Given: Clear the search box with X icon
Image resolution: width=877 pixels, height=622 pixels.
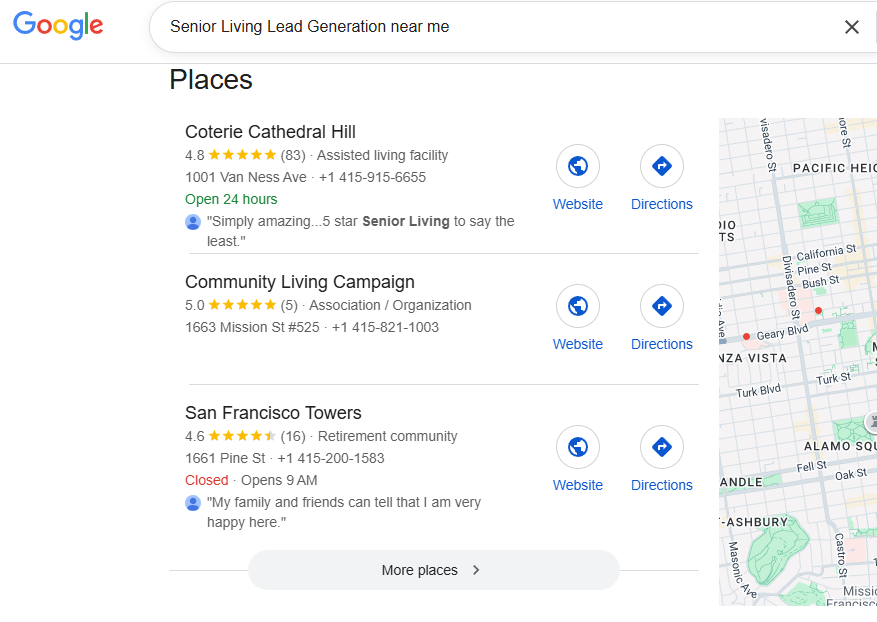Looking at the screenshot, I should [x=851, y=27].
